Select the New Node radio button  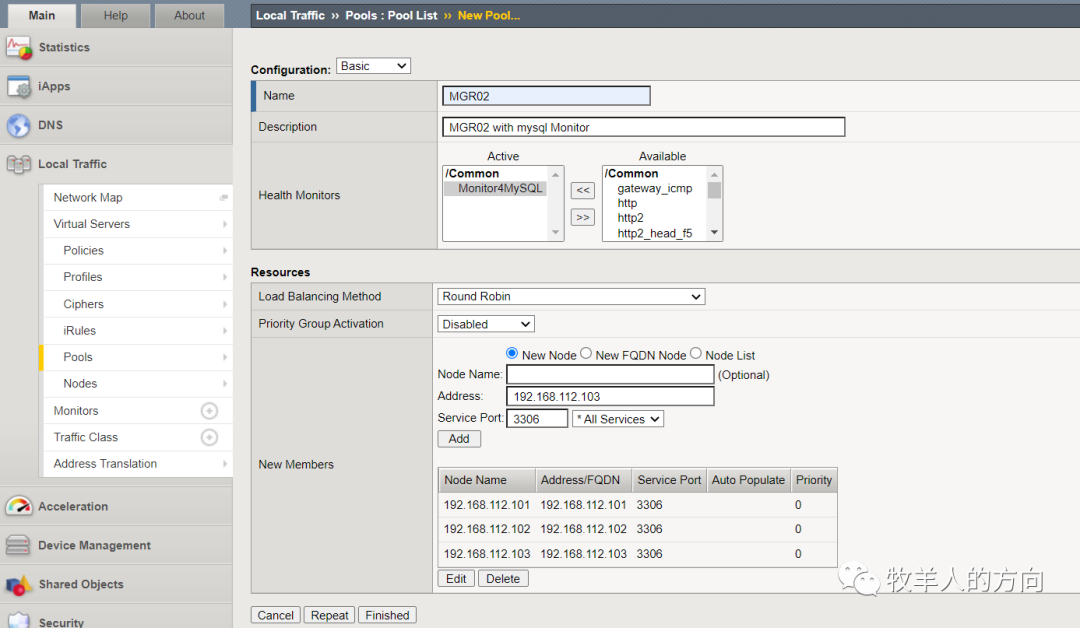512,354
